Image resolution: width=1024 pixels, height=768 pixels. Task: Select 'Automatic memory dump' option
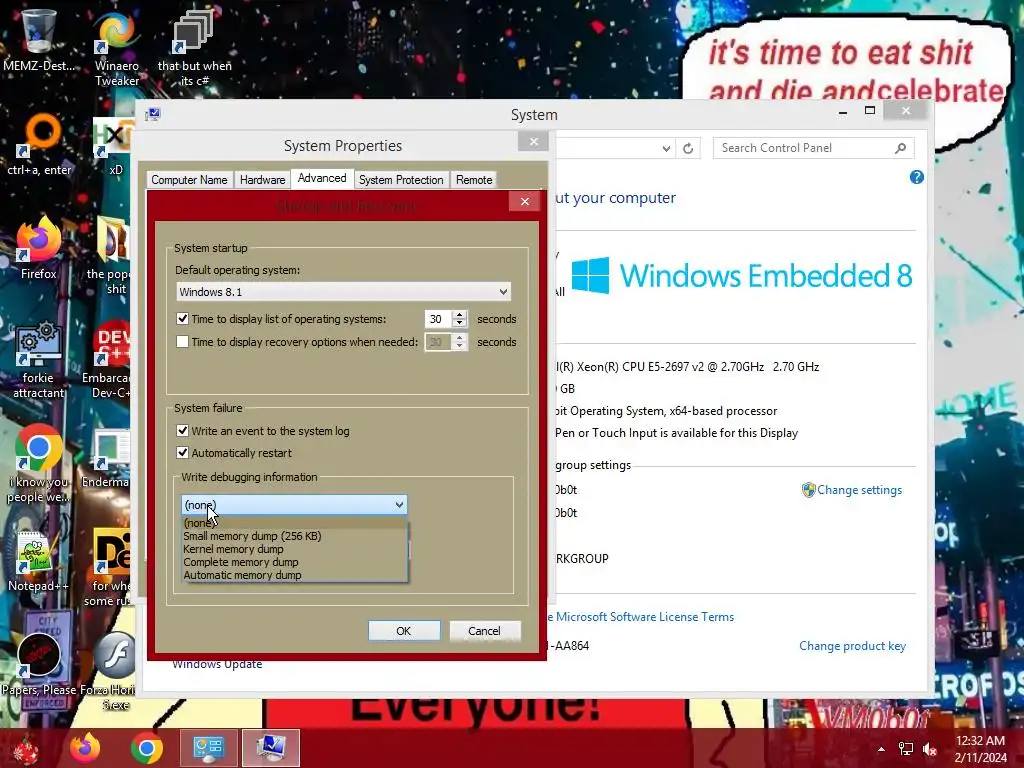pos(295,575)
